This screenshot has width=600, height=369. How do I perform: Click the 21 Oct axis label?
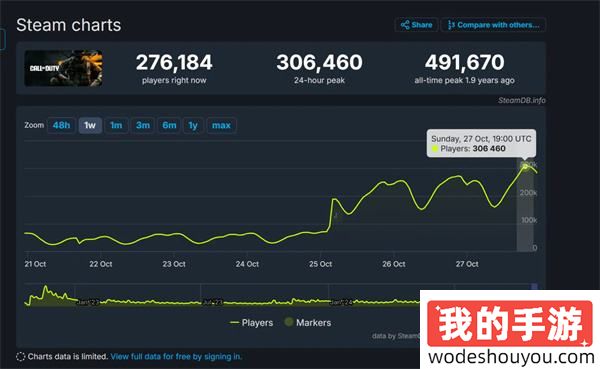point(35,264)
